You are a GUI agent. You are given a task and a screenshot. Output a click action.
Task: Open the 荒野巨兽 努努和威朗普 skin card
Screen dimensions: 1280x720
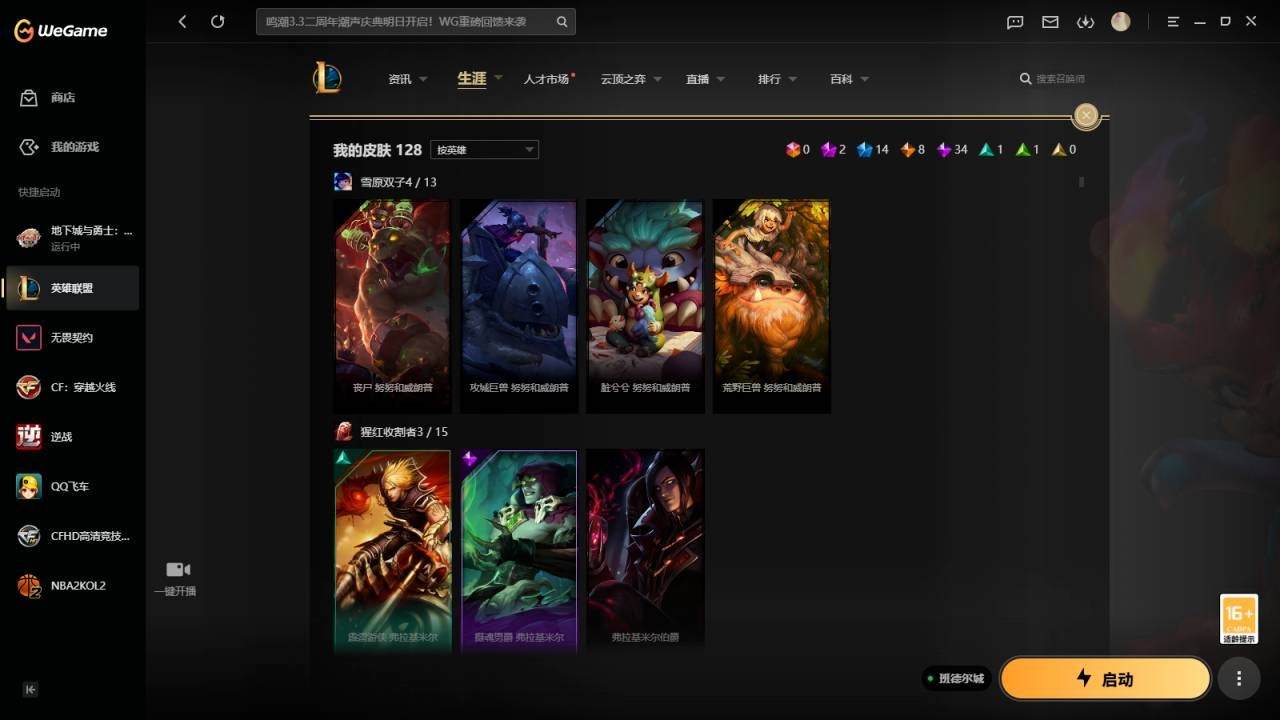tap(772, 305)
